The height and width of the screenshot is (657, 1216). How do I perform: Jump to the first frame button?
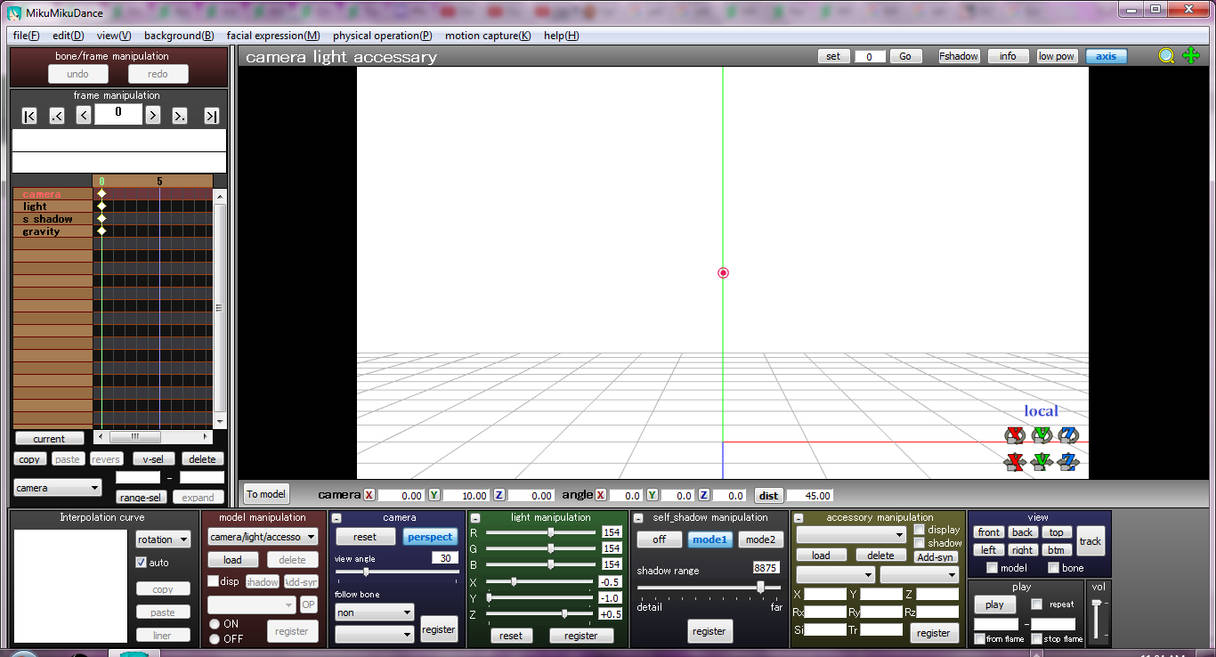coord(30,116)
